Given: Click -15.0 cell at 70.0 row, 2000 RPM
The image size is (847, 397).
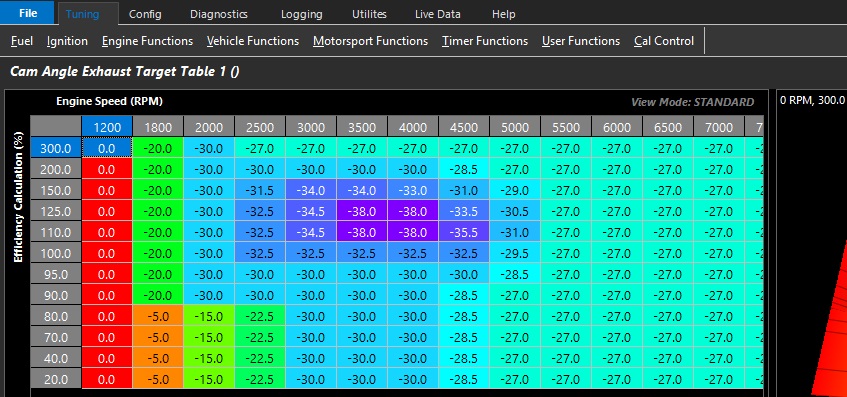Looking at the screenshot, I should tap(209, 338).
